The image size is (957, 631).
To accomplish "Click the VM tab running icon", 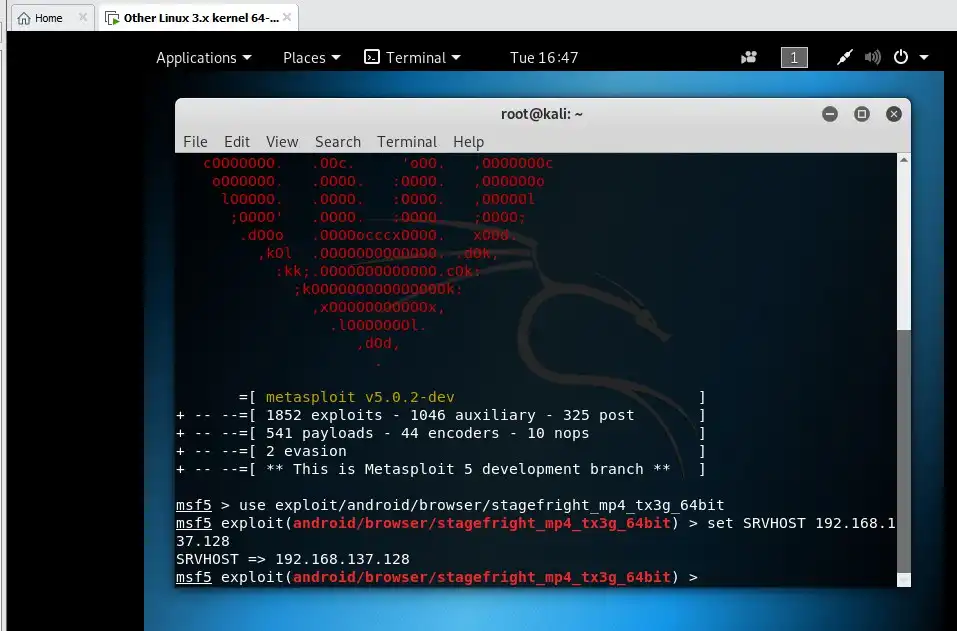I will [112, 18].
